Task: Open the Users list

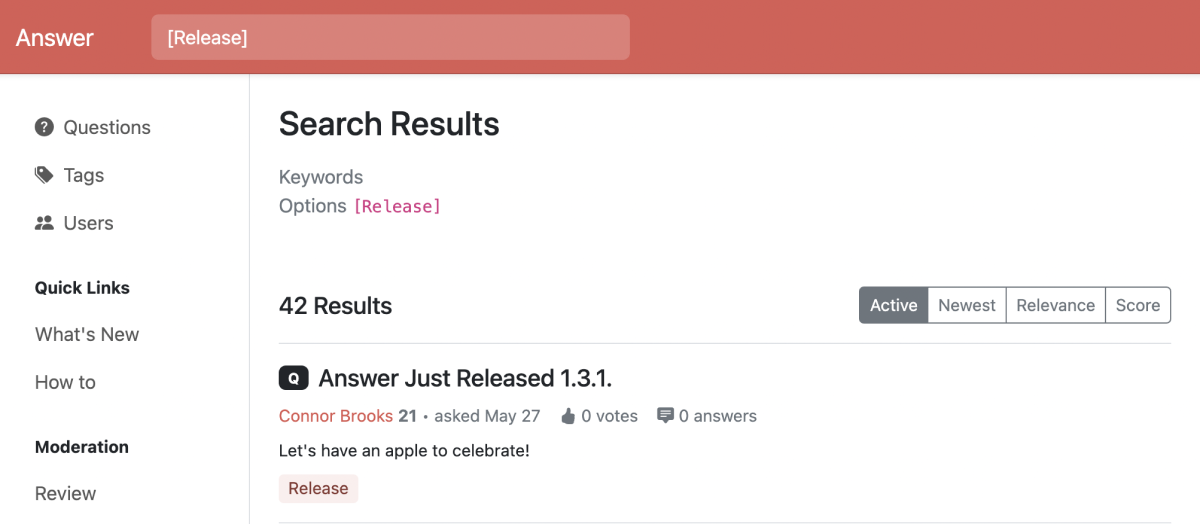Action: (88, 223)
